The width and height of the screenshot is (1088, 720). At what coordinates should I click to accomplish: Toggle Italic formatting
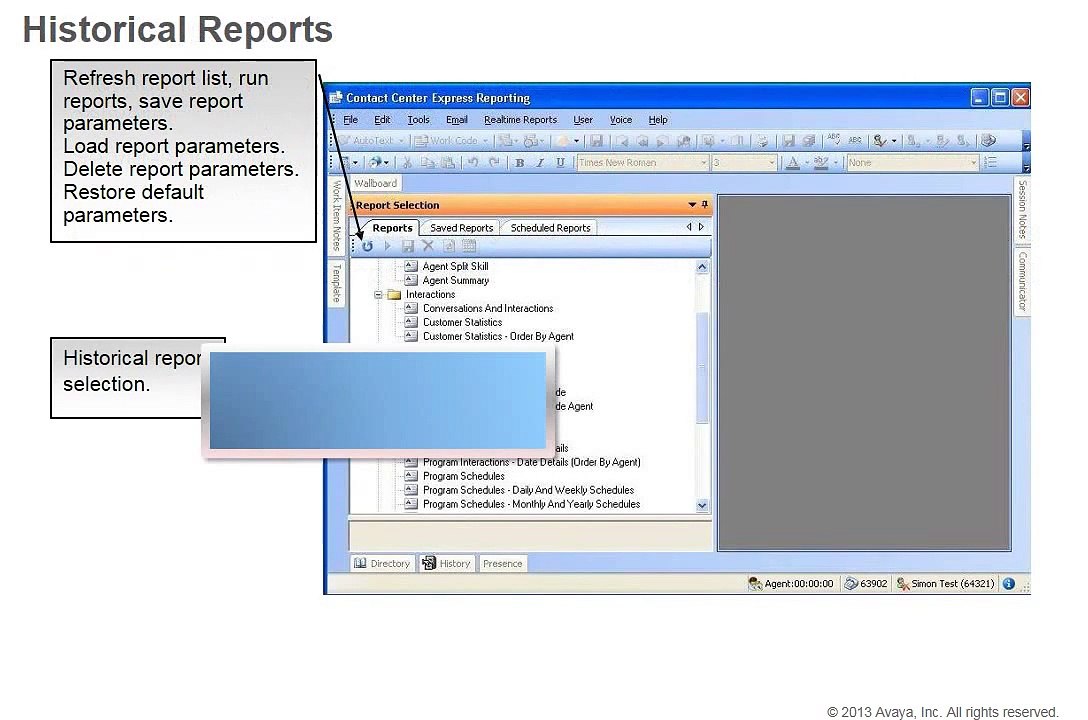tap(540, 162)
